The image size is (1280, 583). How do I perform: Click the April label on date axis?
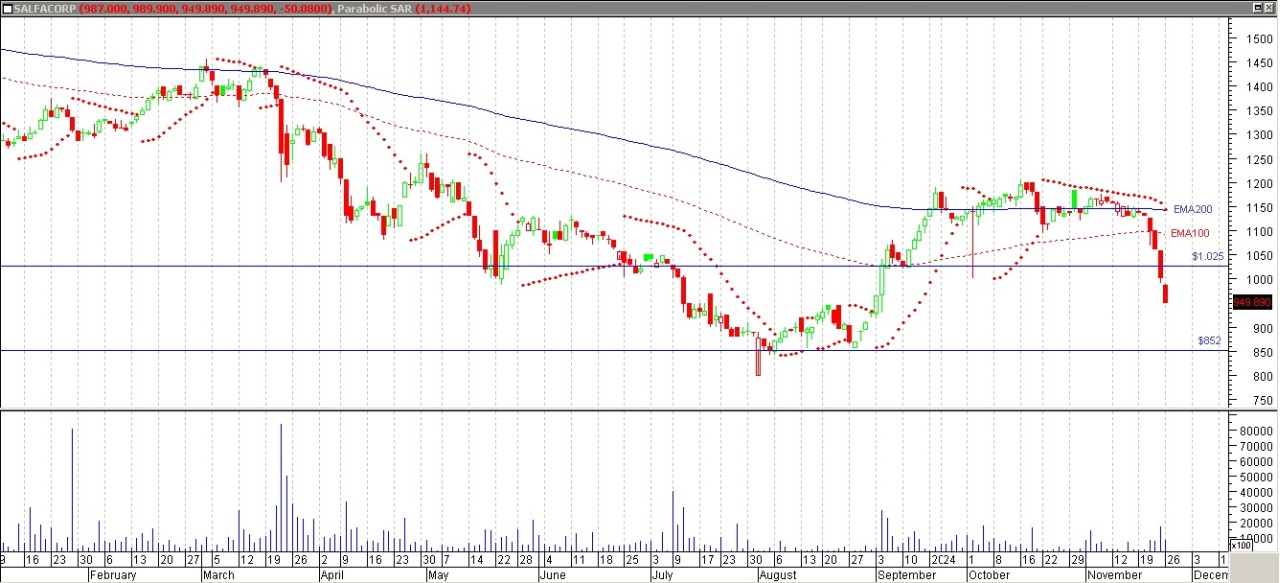331,575
